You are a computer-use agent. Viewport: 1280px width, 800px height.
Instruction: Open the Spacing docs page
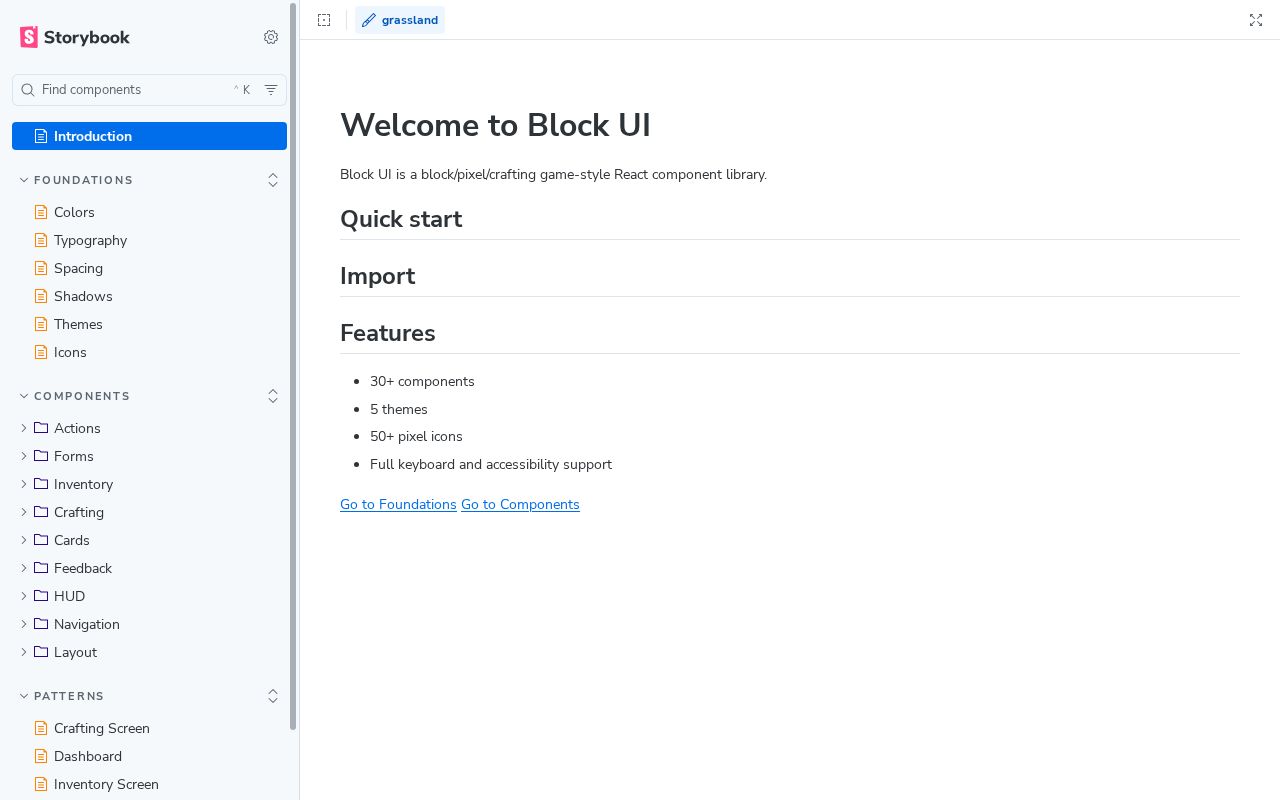pyautogui.click(x=149, y=268)
